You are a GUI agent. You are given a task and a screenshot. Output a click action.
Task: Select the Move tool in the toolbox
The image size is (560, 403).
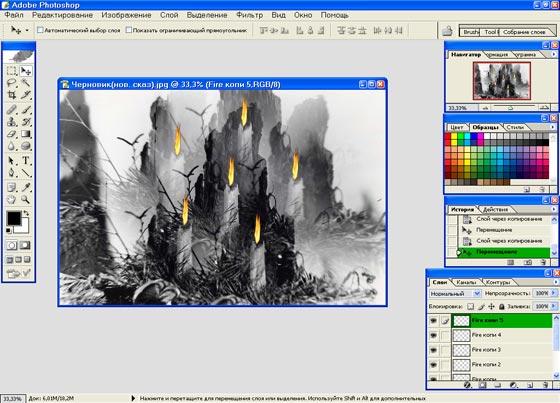coord(26,71)
